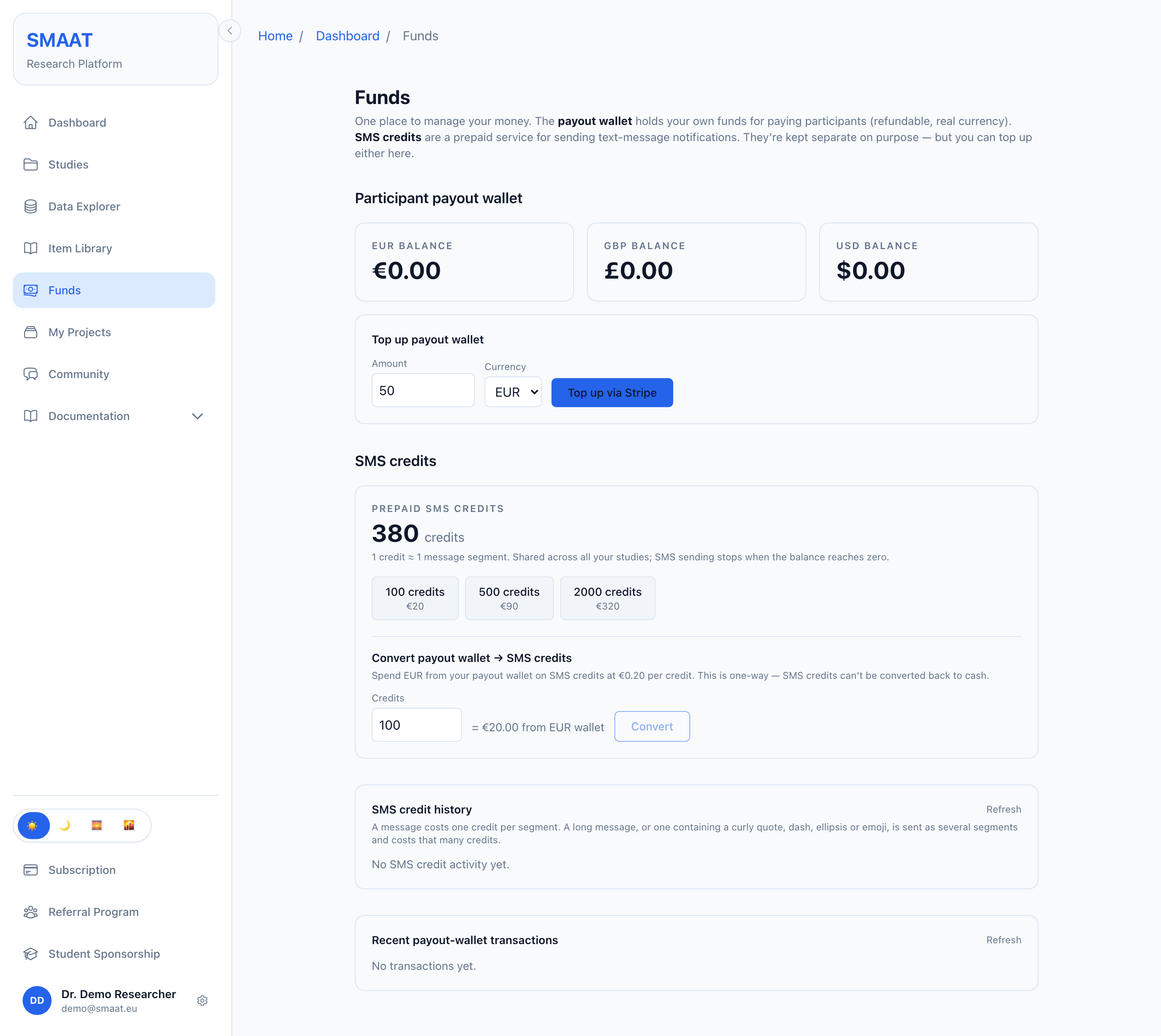The width and height of the screenshot is (1161, 1036).
Task: Click the demo@smaat.eu email text
Action: click(x=99, y=1009)
